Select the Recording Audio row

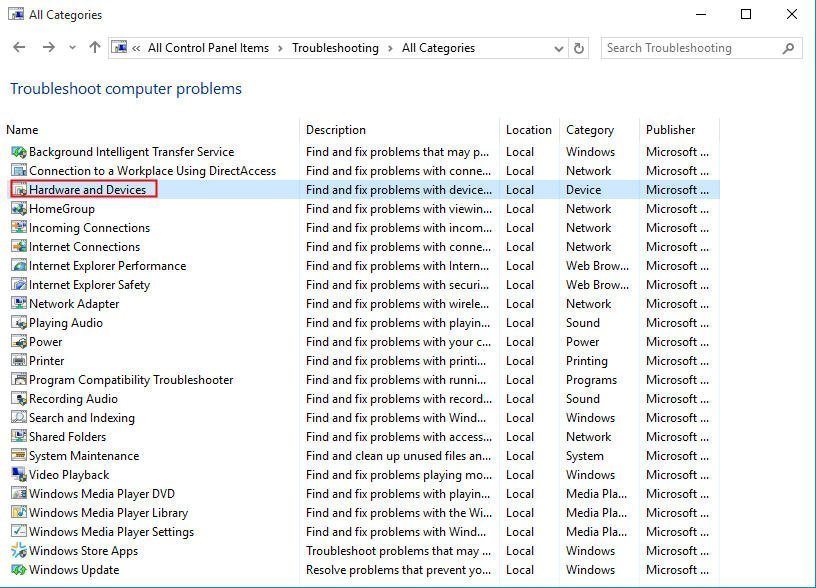(73, 399)
